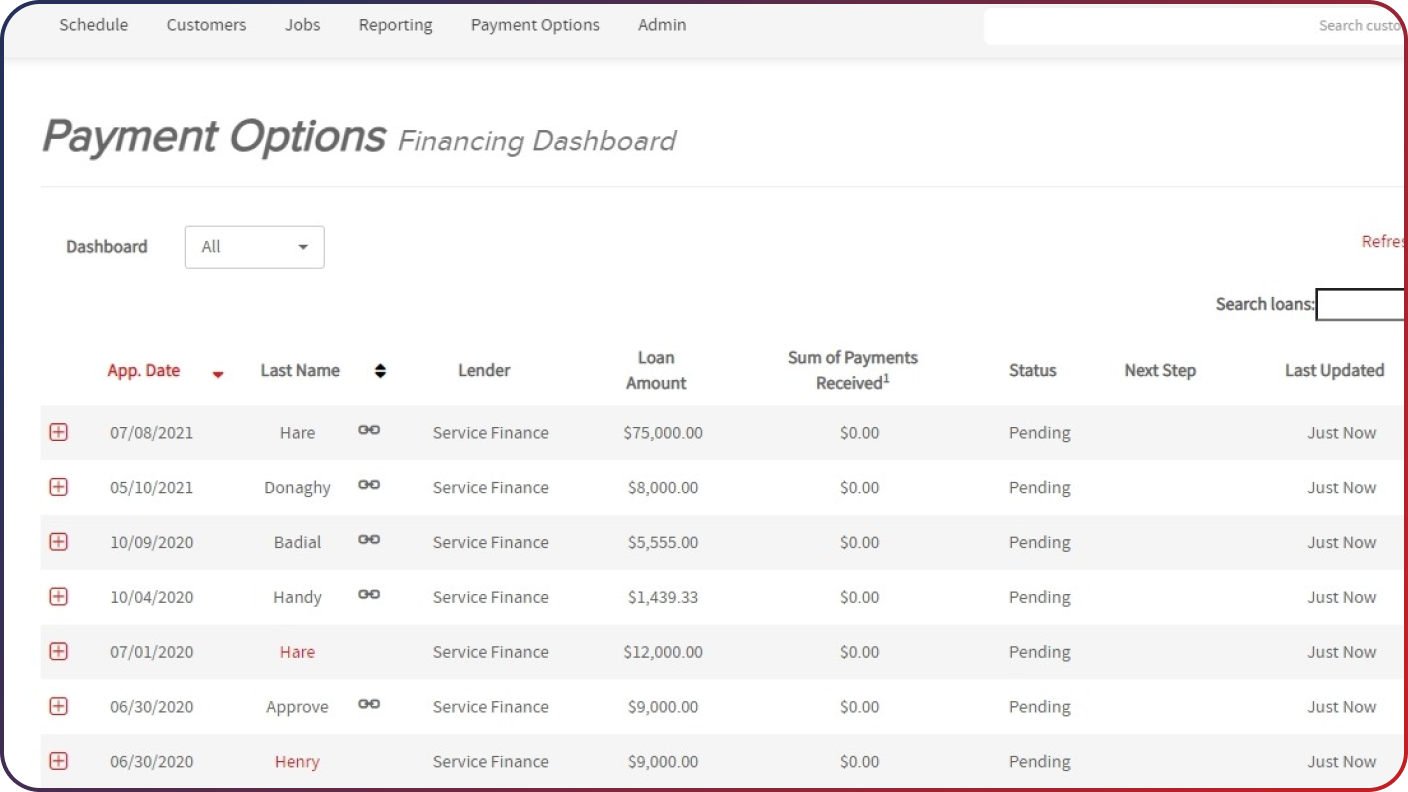The width and height of the screenshot is (1408, 792).
Task: Click the $1,439.33 loan amount
Action: (663, 597)
